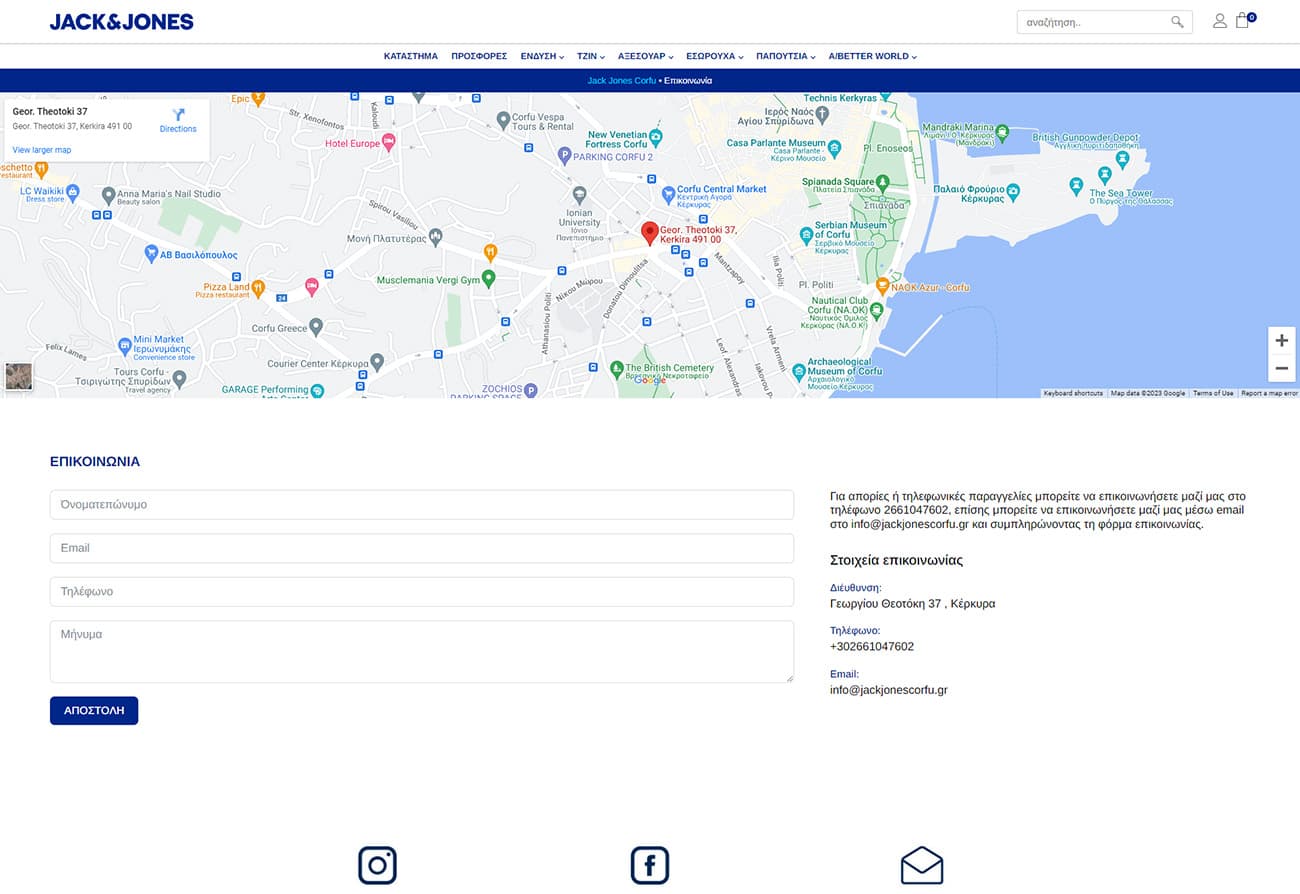Image resolution: width=1300 pixels, height=894 pixels.
Task: Expand the ΑΞΕΣΟΥΑΡ dropdown menu
Action: coord(646,56)
